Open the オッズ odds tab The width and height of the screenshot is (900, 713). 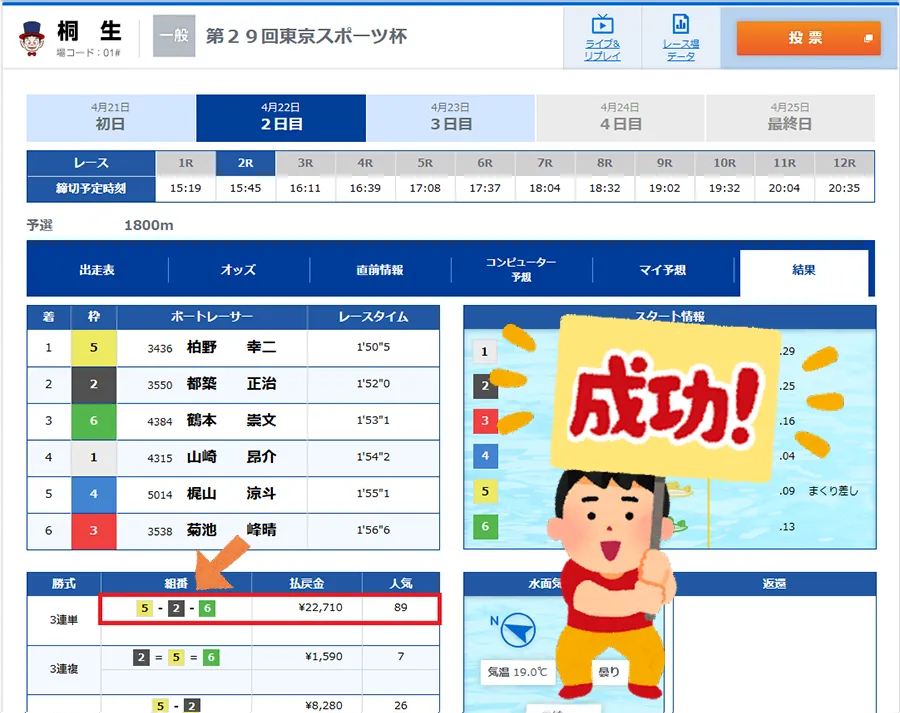tap(238, 270)
